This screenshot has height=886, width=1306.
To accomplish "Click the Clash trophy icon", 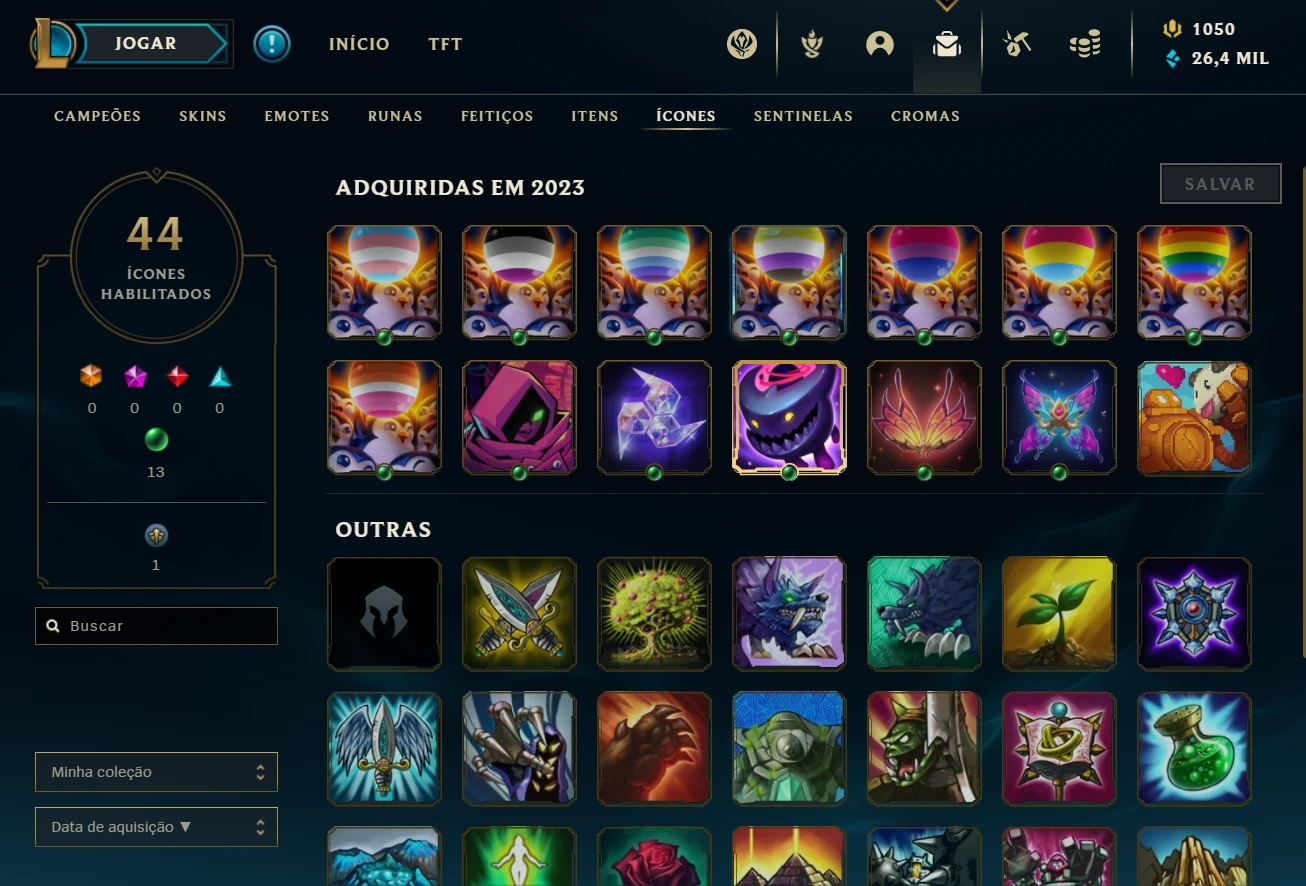I will click(x=812, y=44).
